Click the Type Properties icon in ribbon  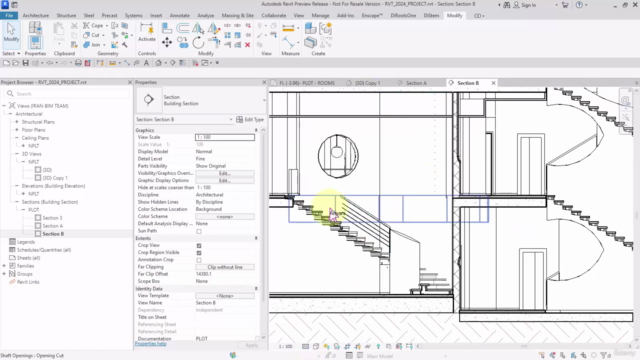coord(35,28)
